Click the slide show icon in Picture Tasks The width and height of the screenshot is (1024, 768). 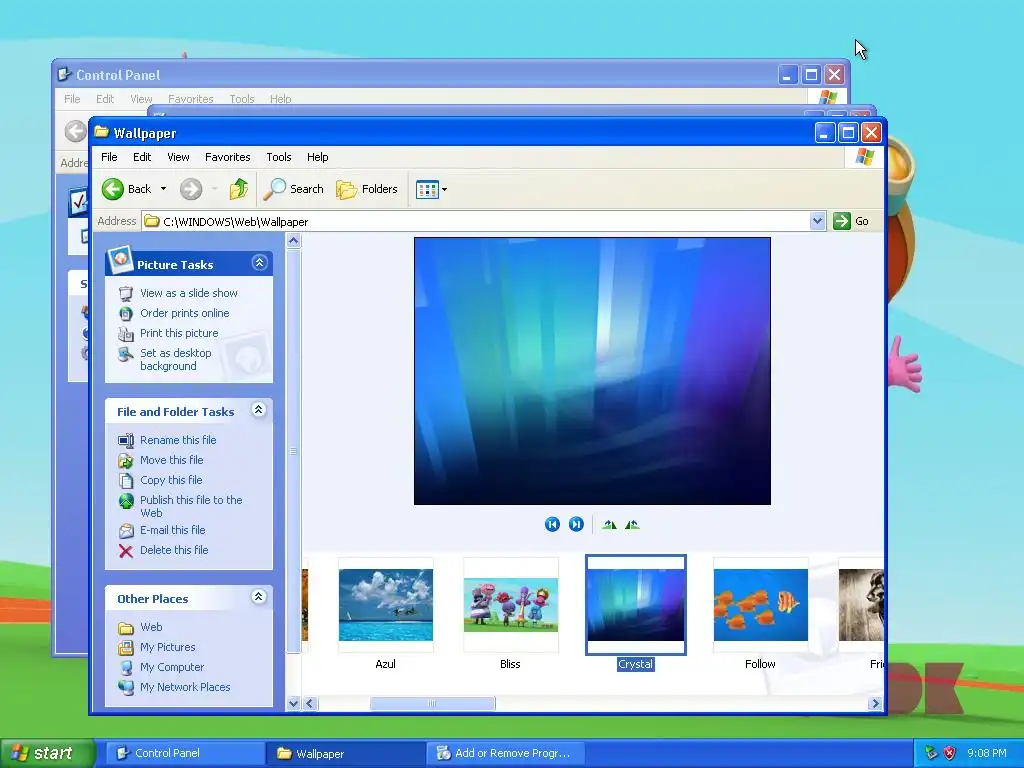click(125, 293)
